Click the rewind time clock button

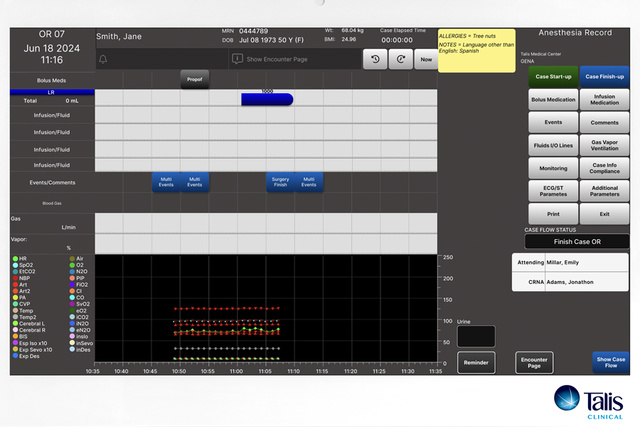coord(375,59)
